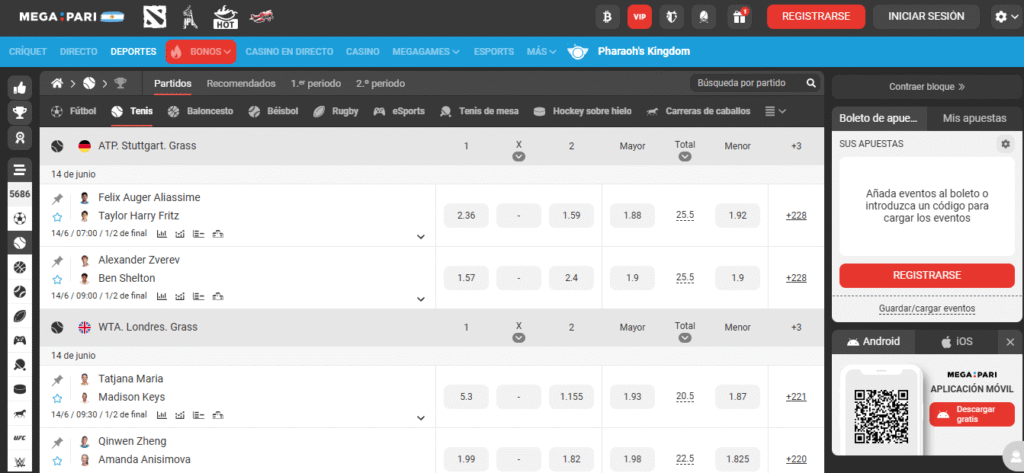This screenshot has width=1024, height=473.
Task: Switch to the 1.er periodo tab
Action: 316,84
